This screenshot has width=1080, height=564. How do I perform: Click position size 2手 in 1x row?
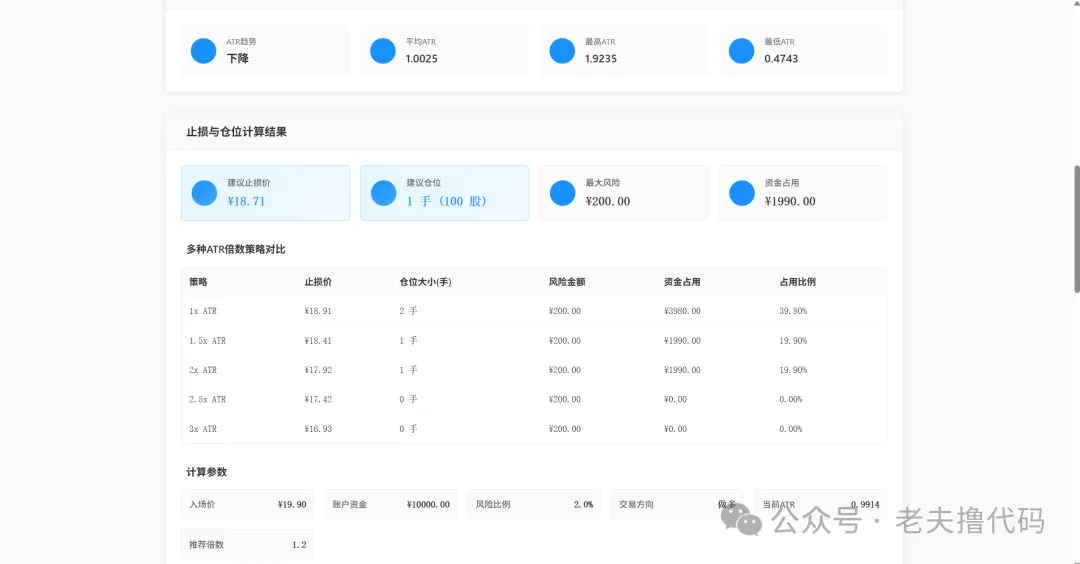tap(408, 311)
